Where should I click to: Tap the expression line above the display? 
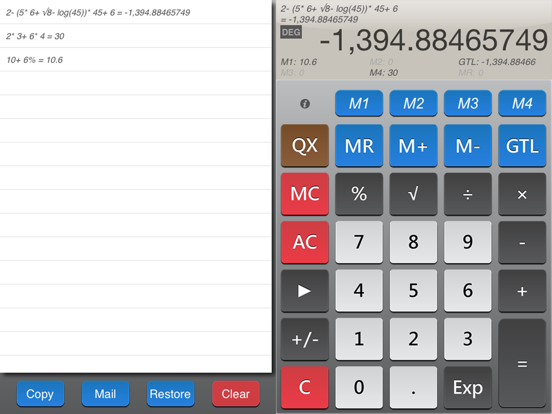339,14
